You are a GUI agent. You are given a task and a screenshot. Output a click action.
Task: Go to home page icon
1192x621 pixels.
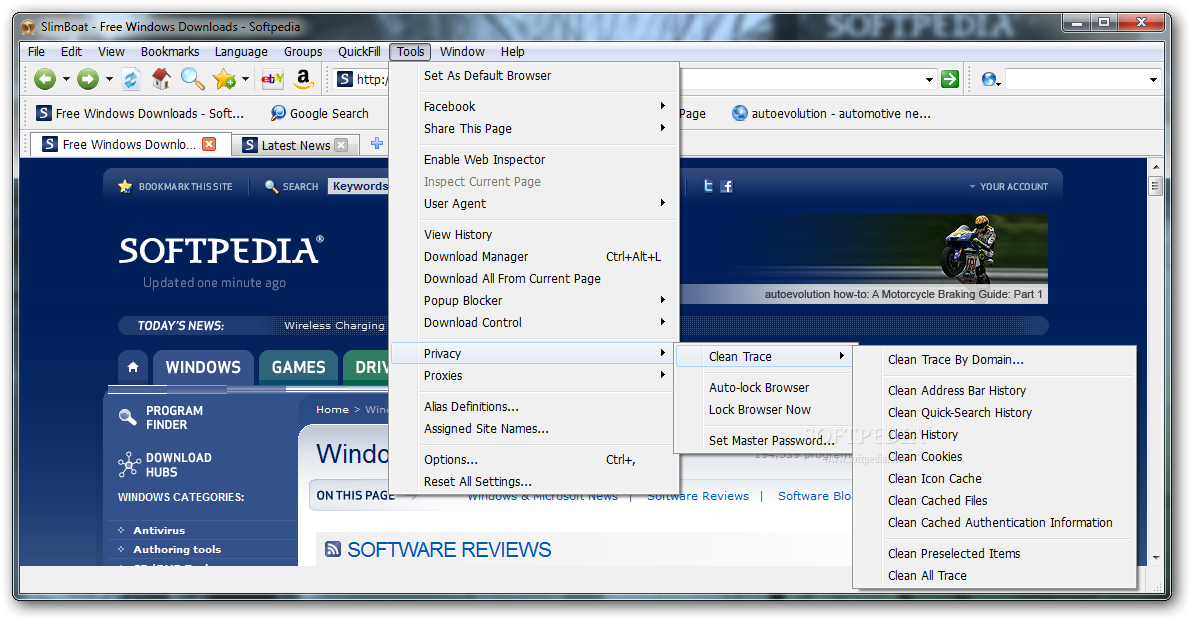click(x=161, y=78)
